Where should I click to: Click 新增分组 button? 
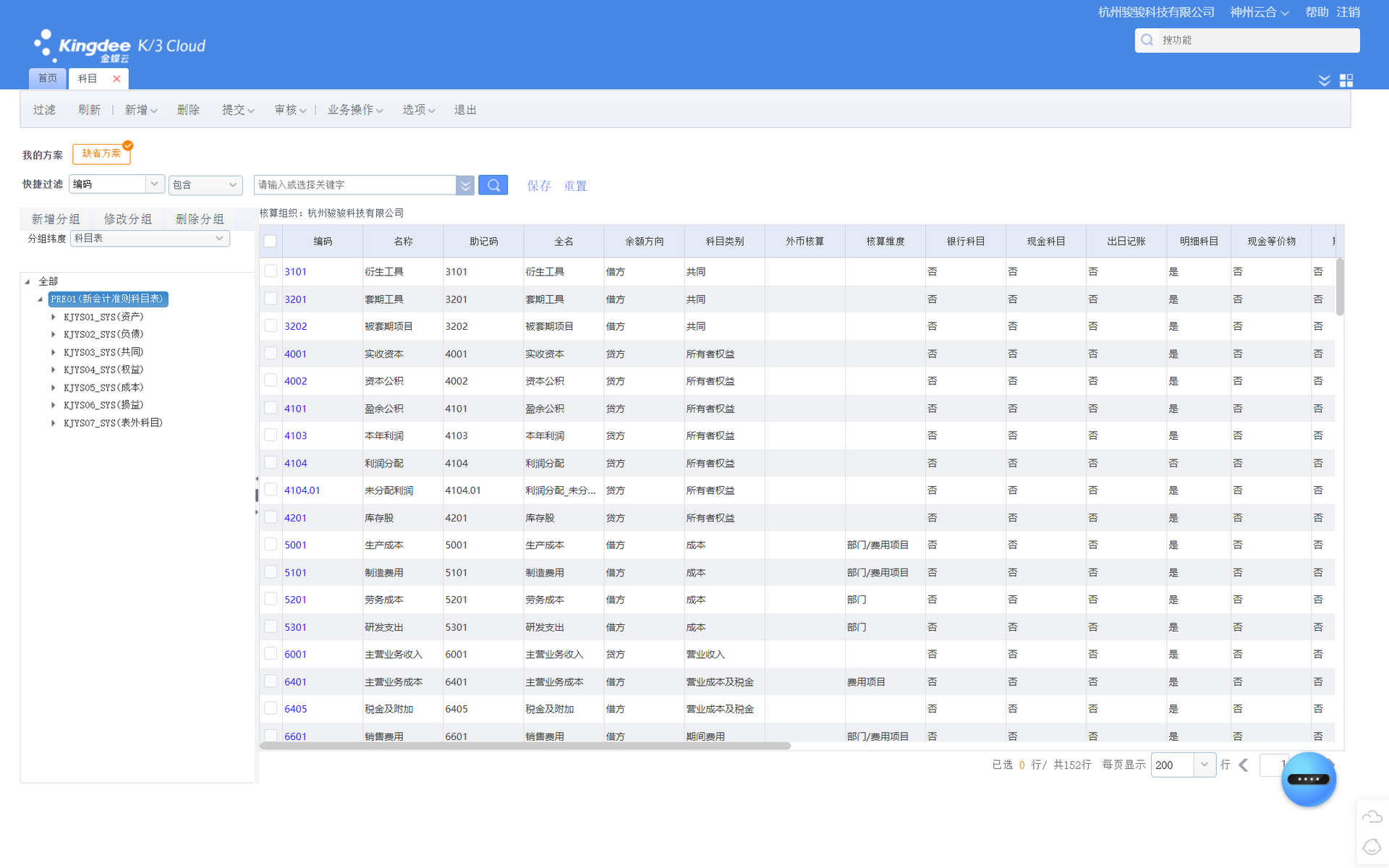point(56,219)
